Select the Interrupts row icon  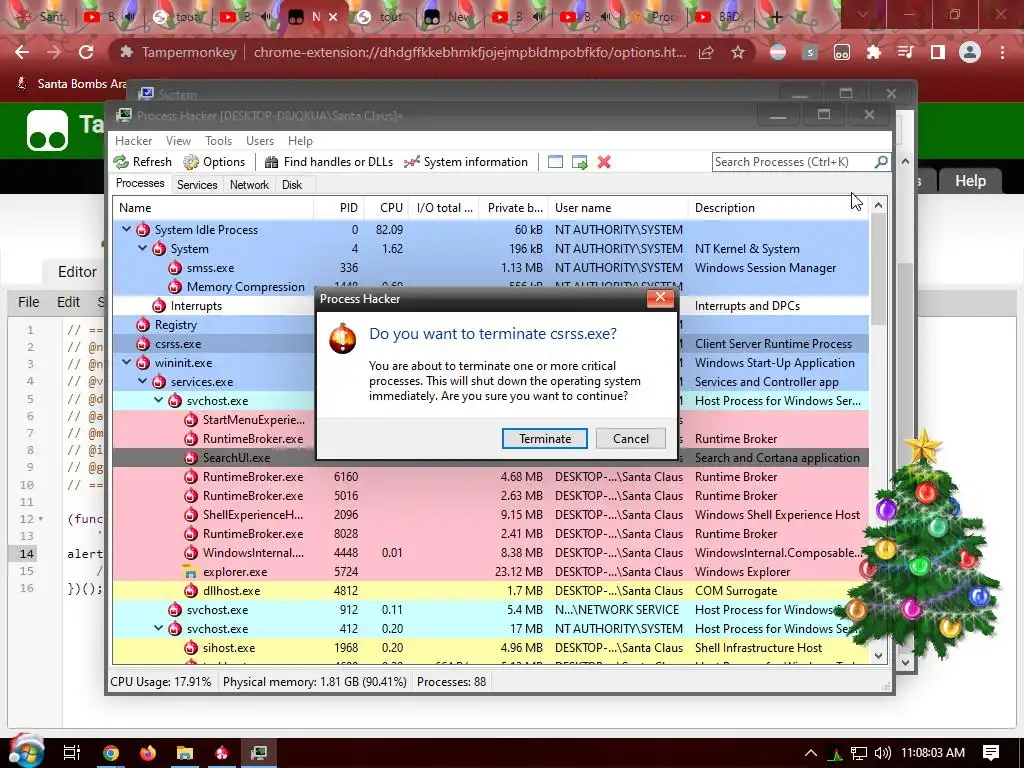pyautogui.click(x=159, y=306)
